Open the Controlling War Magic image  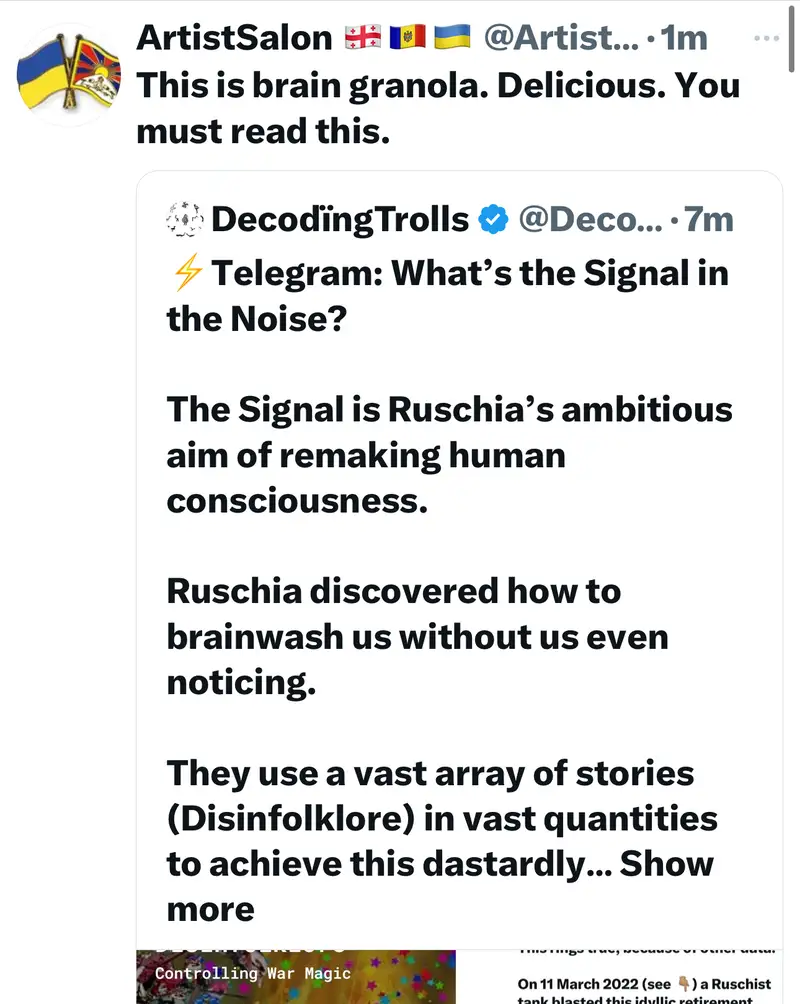coord(296,976)
